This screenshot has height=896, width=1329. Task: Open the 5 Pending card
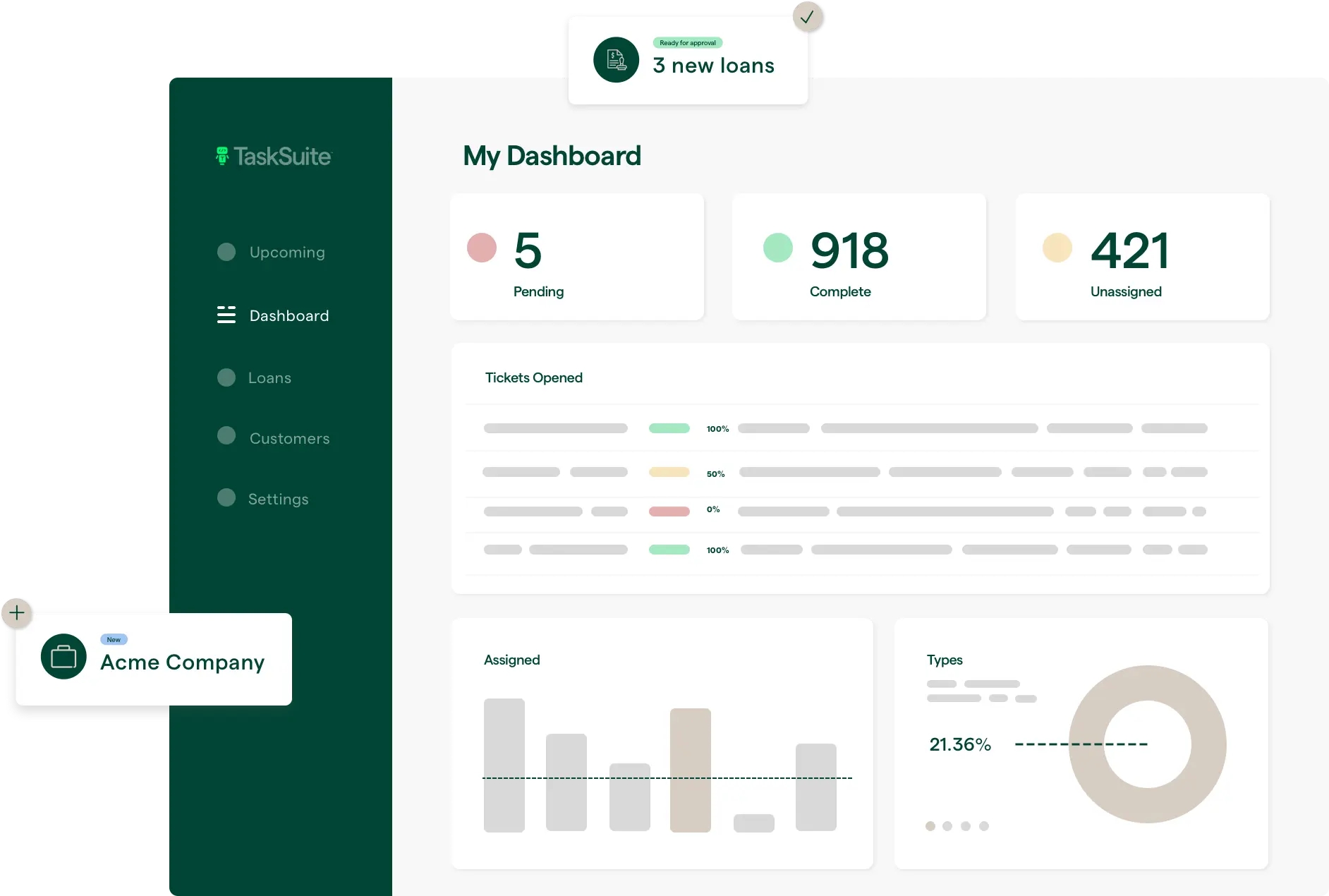[577, 257]
